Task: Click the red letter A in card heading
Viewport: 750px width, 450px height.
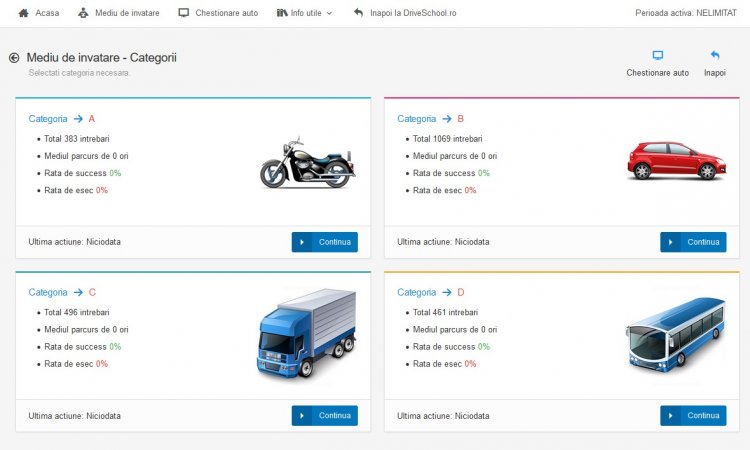Action: pos(92,119)
